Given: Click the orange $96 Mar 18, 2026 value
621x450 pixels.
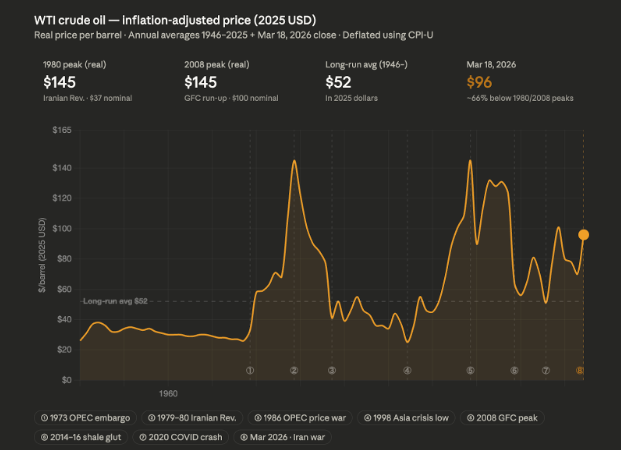Looking at the screenshot, I should 481,84.
